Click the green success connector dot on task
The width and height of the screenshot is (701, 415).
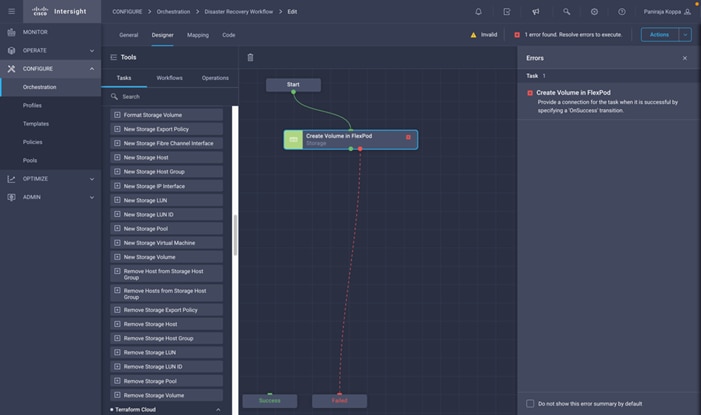(350, 149)
